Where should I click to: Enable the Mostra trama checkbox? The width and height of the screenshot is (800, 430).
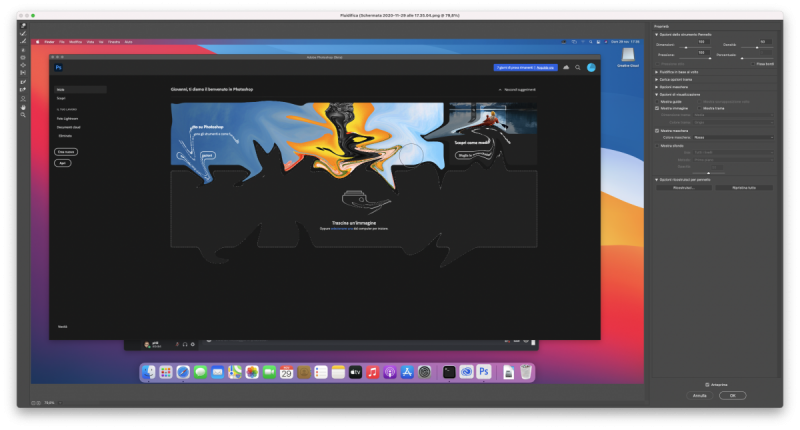pos(699,108)
